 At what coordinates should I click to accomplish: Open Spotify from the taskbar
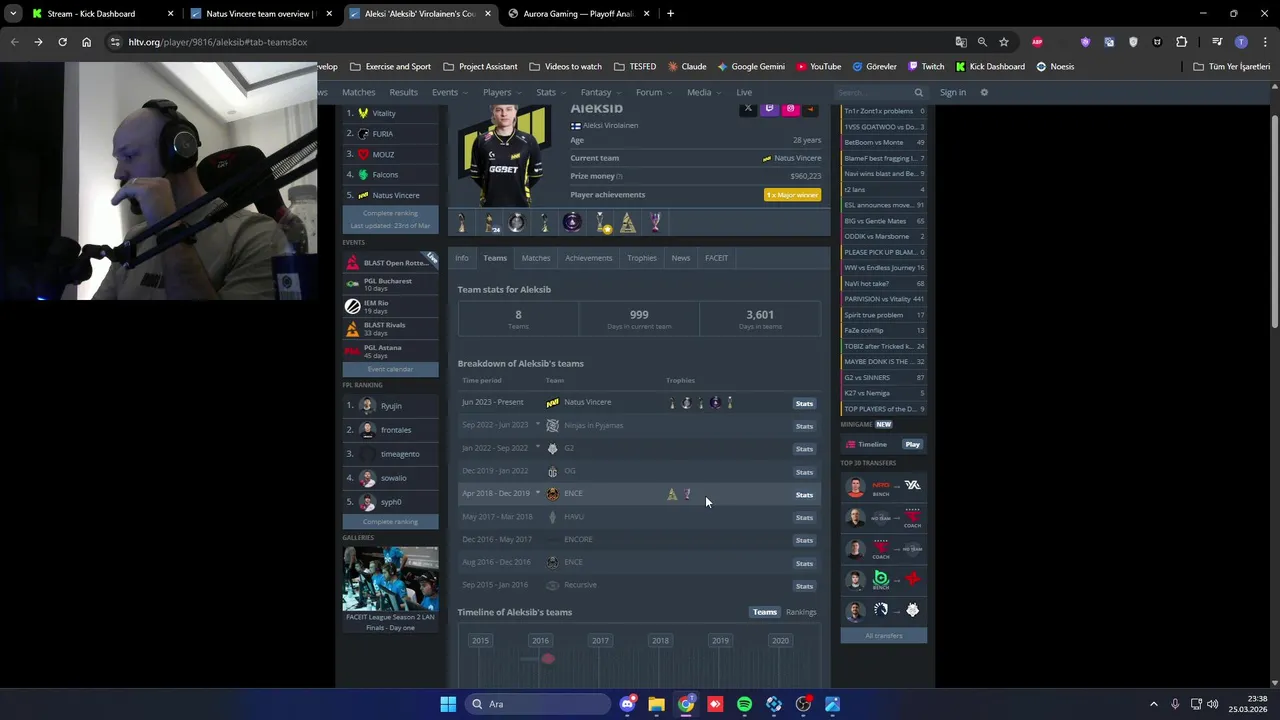(x=744, y=704)
